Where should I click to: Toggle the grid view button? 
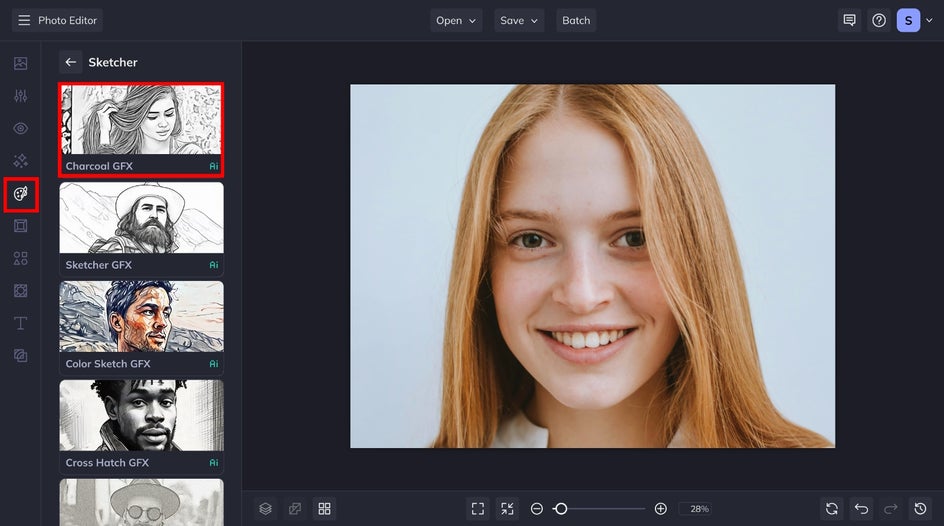click(324, 509)
